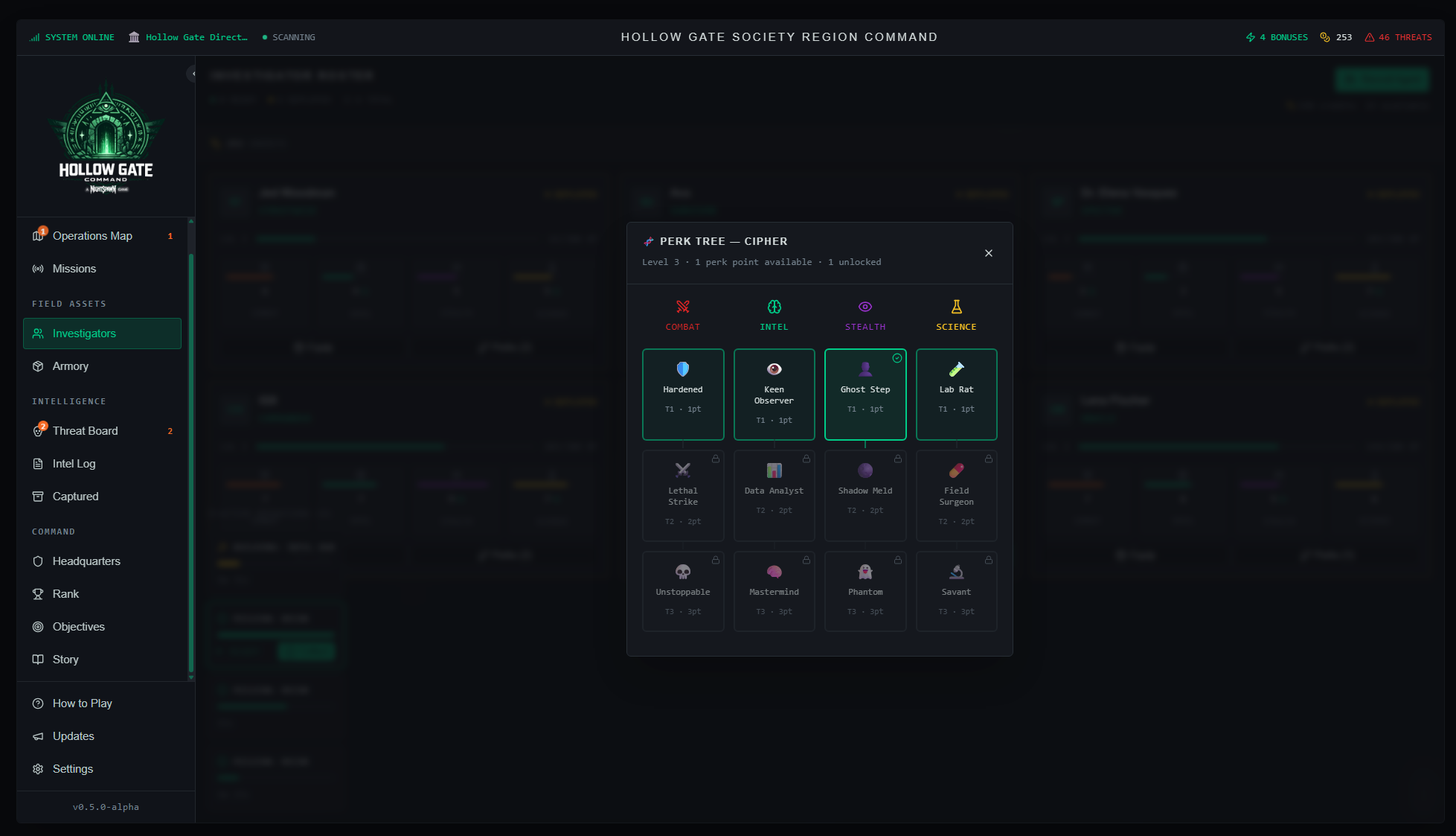
Task: Click the locked Shadow Meld perk
Action: (x=865, y=496)
